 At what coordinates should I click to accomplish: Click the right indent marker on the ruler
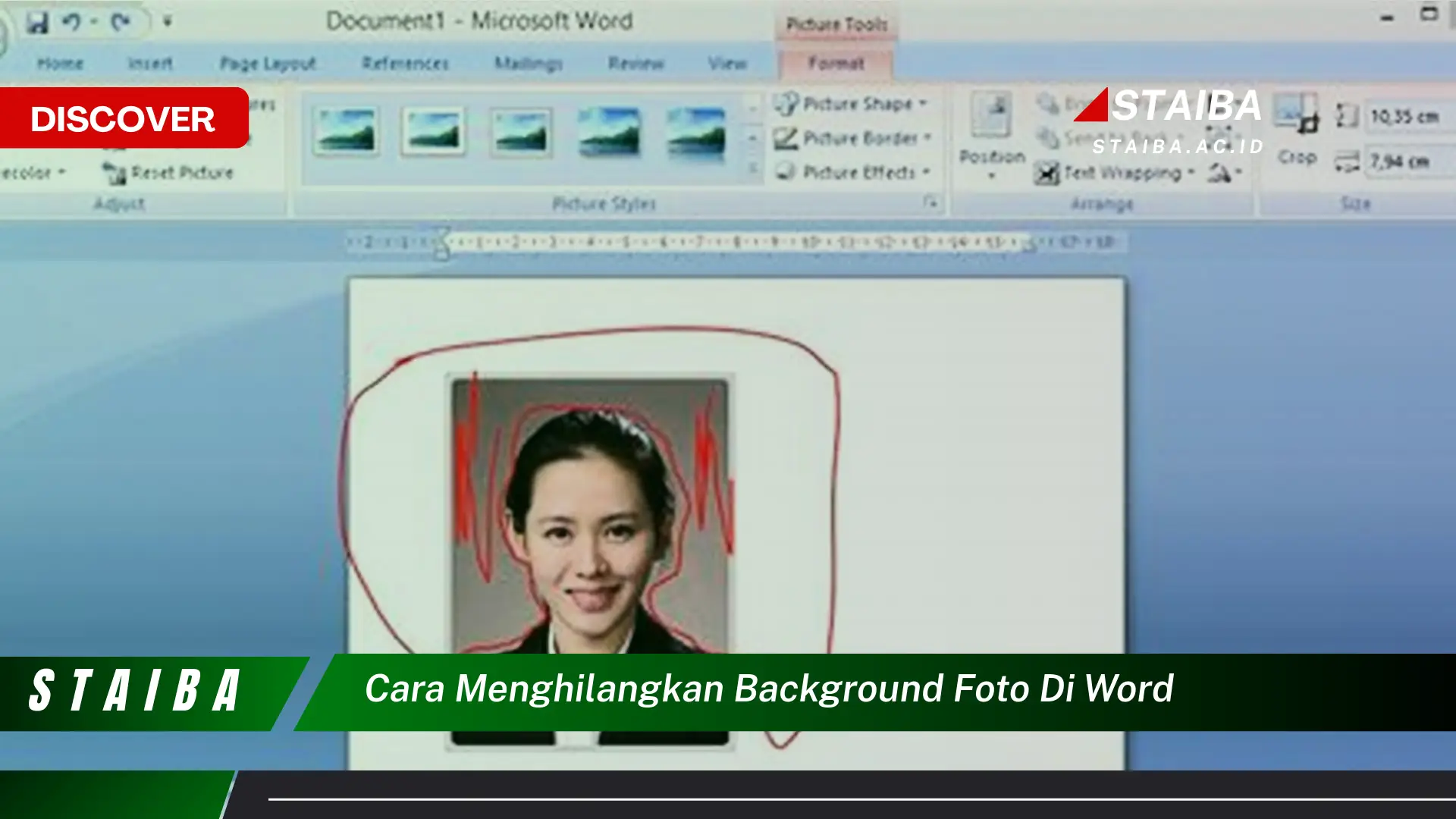1028,245
